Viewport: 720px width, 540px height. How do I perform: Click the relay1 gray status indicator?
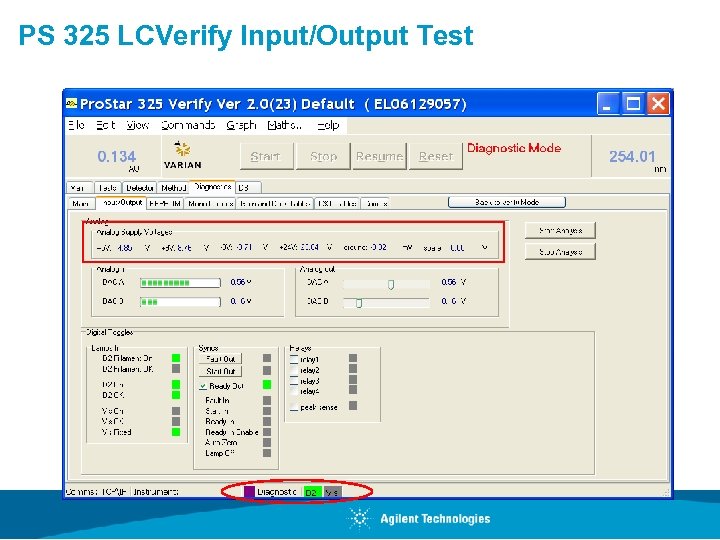point(353,358)
